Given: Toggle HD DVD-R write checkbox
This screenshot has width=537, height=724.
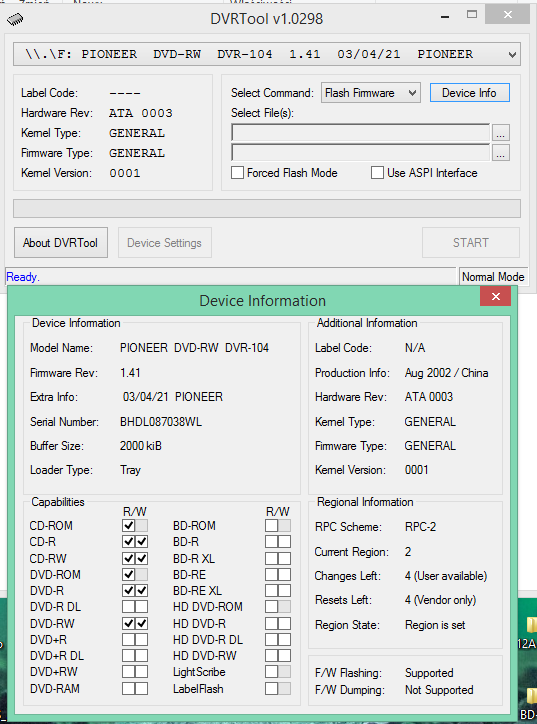Looking at the screenshot, I should [x=285, y=624].
